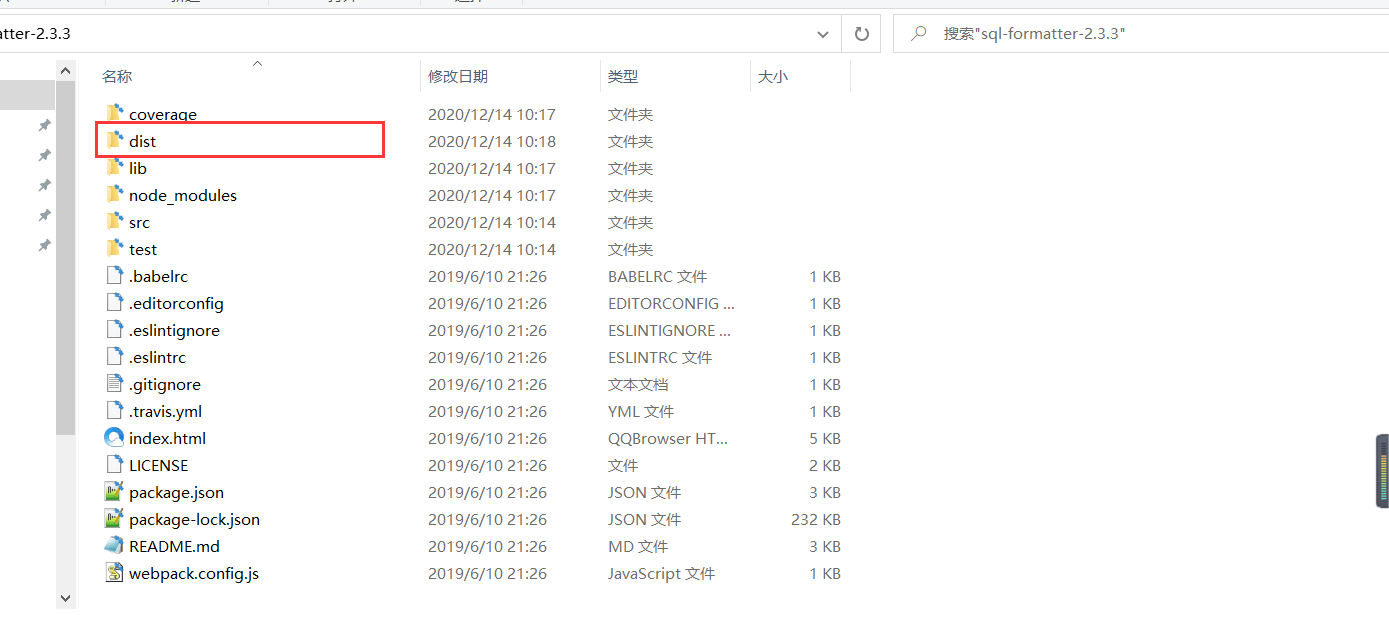Select the .babelrc file name

click(158, 276)
